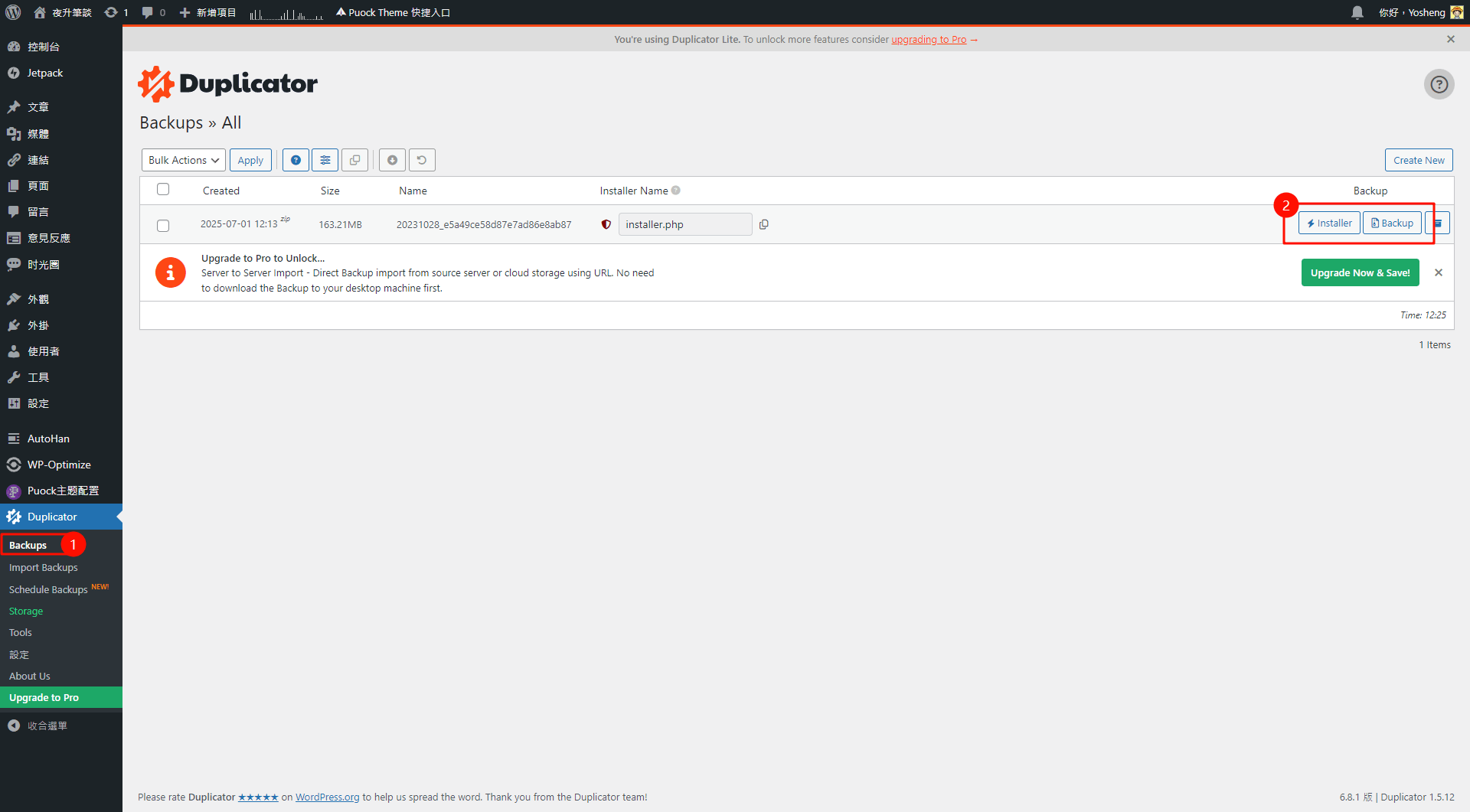The width and height of the screenshot is (1470, 812).
Task: Open 新增項目 in the admin bar
Action: coord(207,12)
